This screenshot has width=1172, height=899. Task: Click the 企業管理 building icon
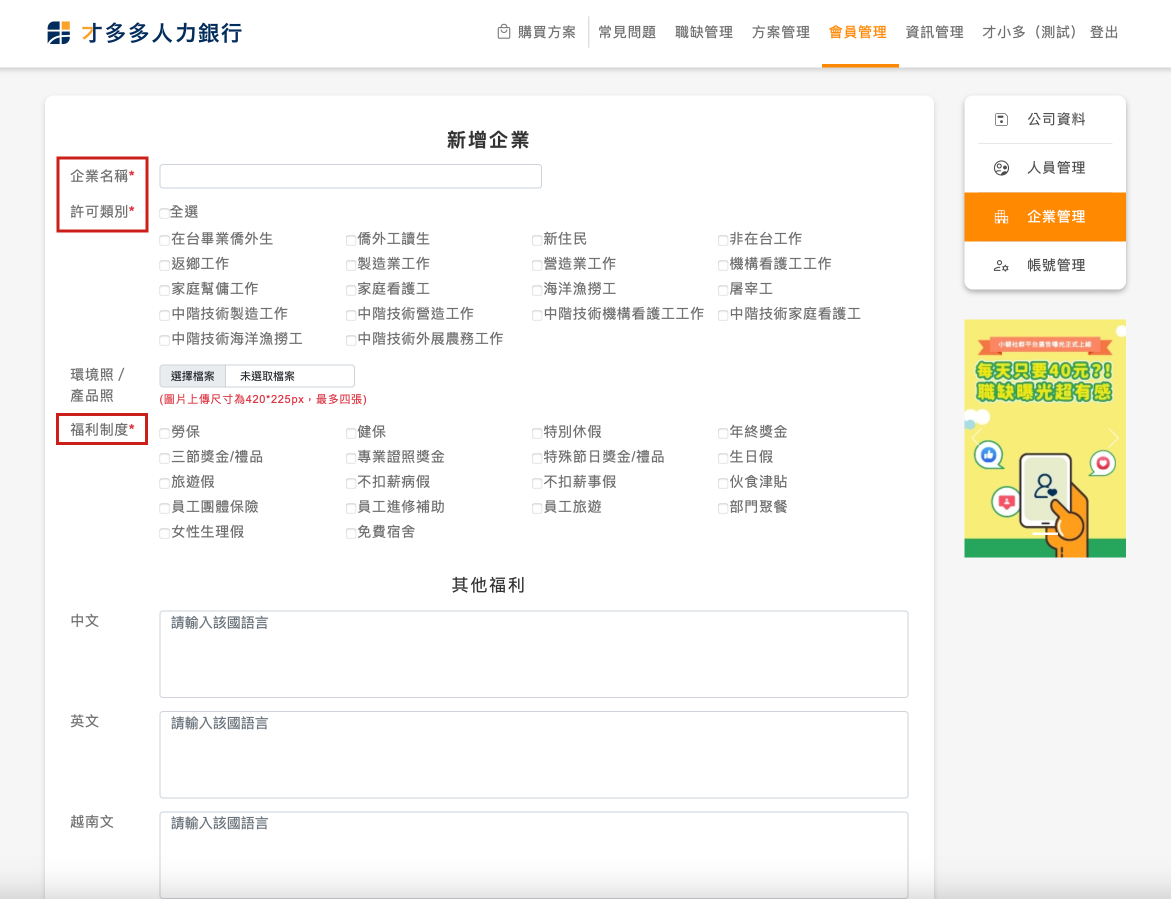[1001, 217]
